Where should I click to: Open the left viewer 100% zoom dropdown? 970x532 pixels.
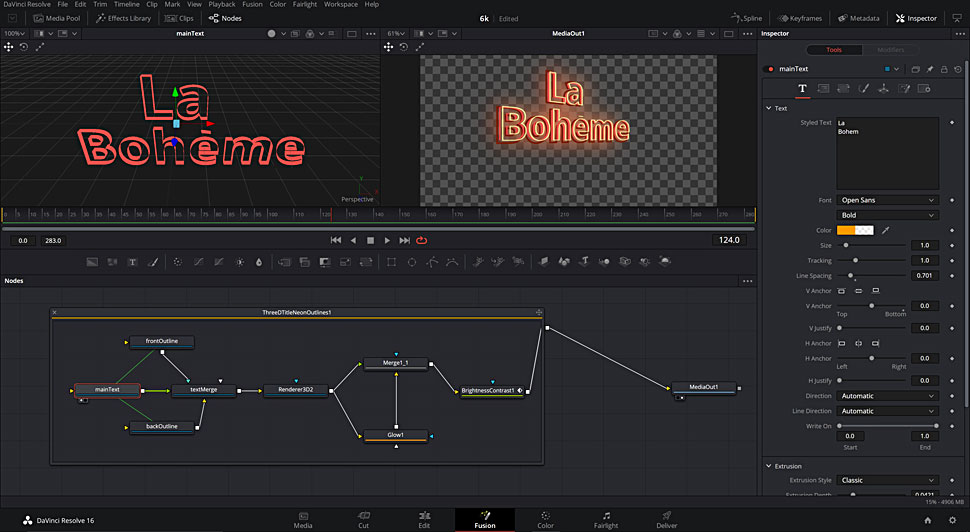tap(14, 33)
